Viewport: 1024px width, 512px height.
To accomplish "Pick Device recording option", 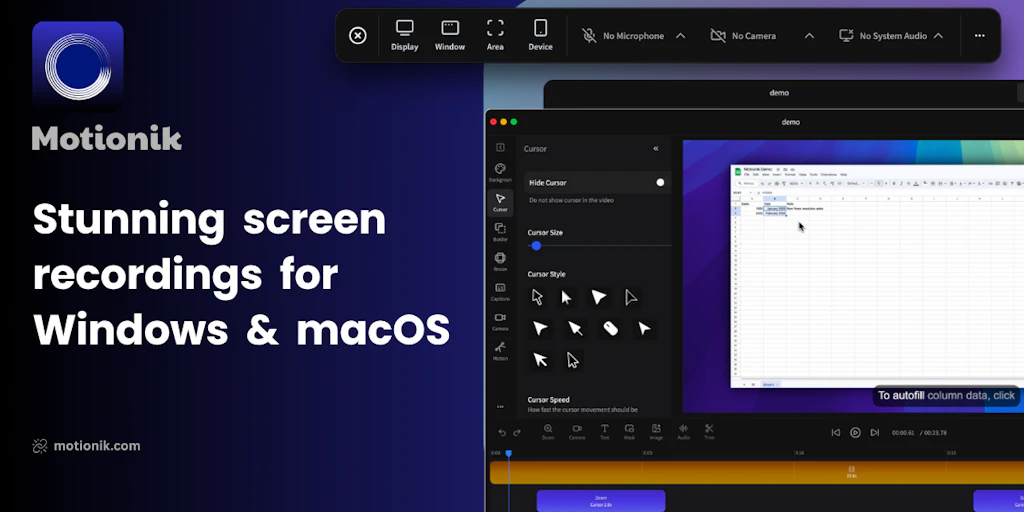I will click(x=540, y=35).
